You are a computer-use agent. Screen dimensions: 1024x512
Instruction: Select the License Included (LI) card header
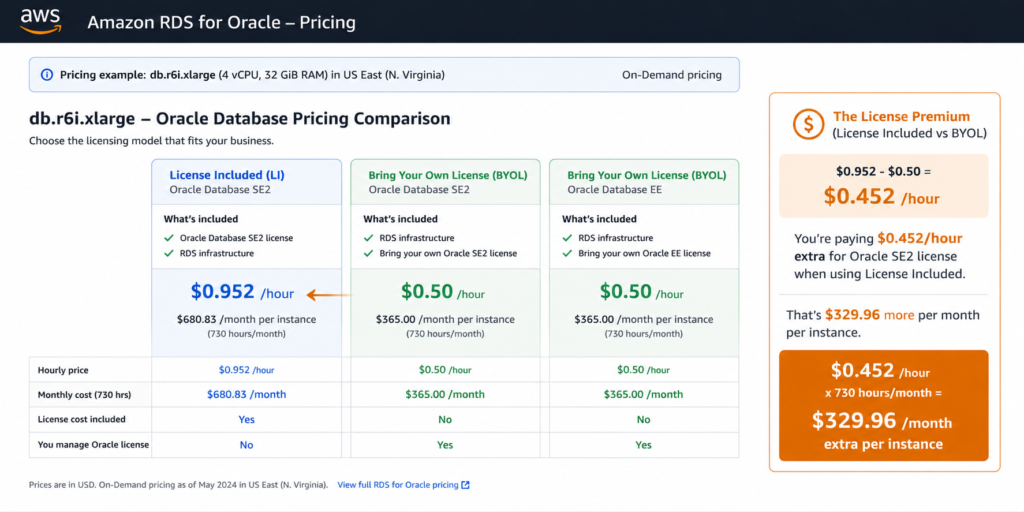246,182
